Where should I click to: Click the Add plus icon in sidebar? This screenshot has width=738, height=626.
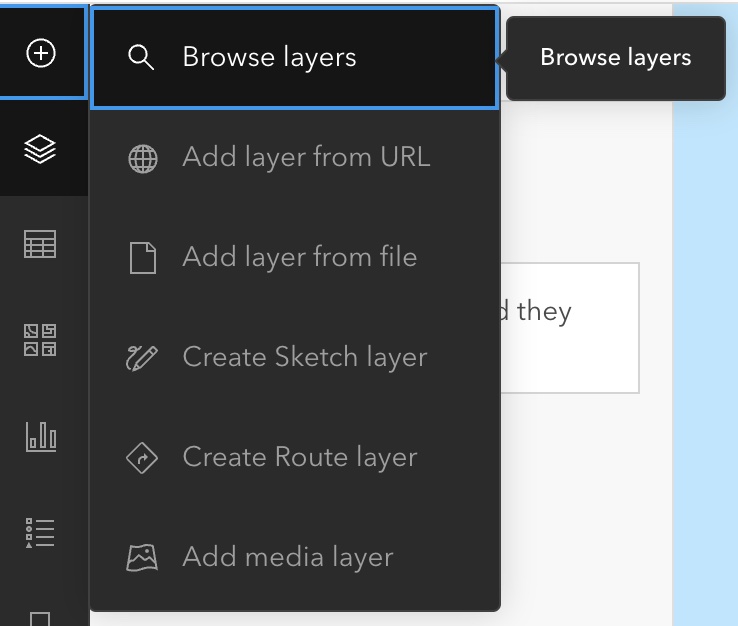click(x=41, y=55)
